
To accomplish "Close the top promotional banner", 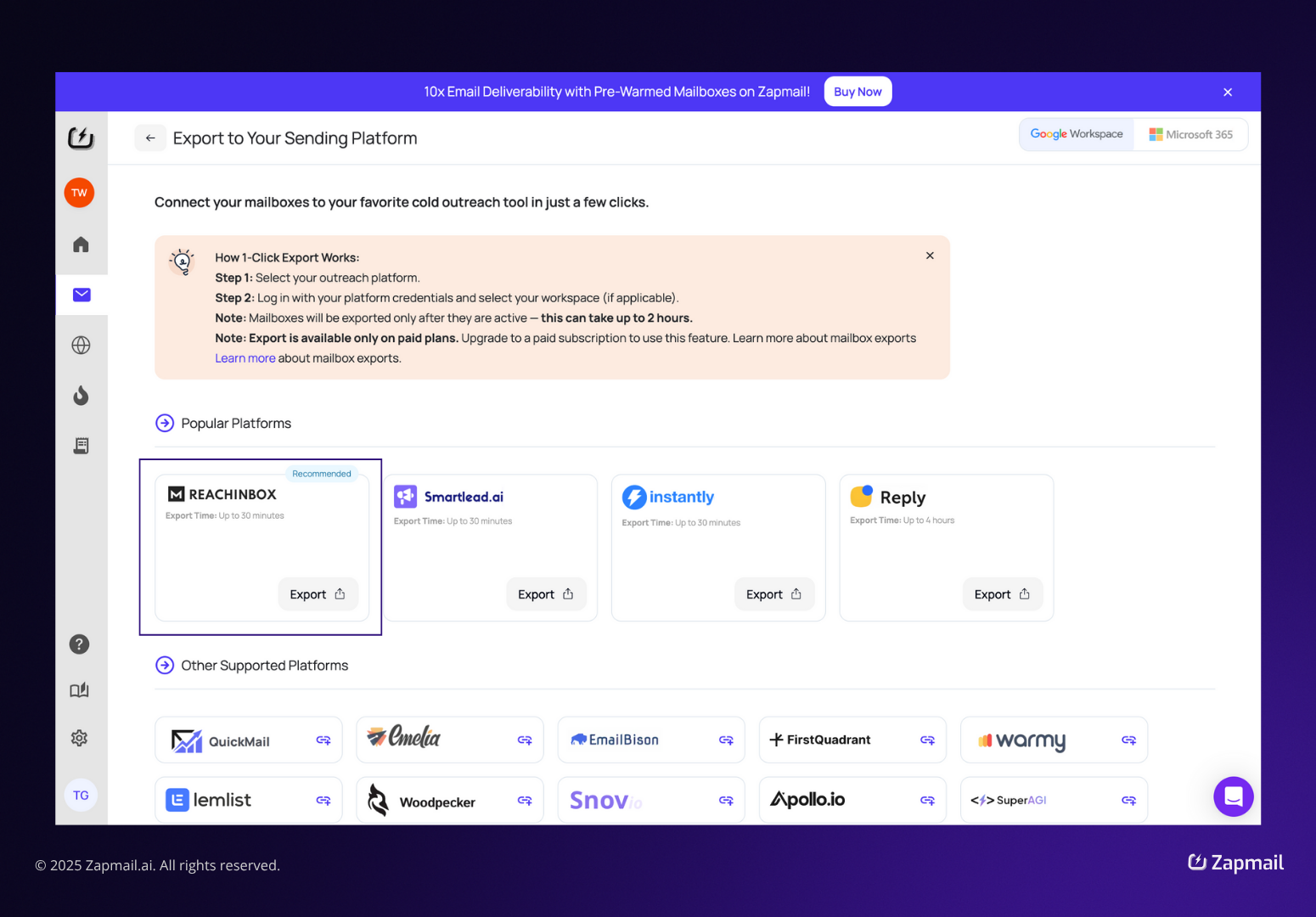I will point(1228,92).
